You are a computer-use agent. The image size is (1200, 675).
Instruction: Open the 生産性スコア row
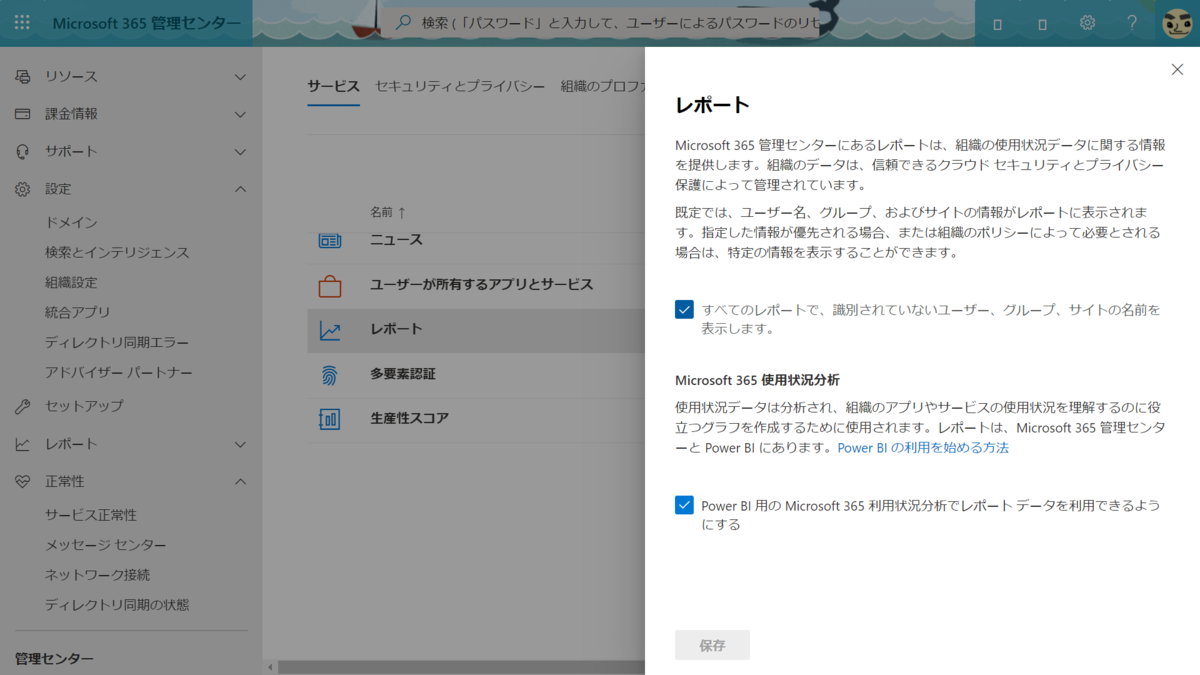coord(476,418)
